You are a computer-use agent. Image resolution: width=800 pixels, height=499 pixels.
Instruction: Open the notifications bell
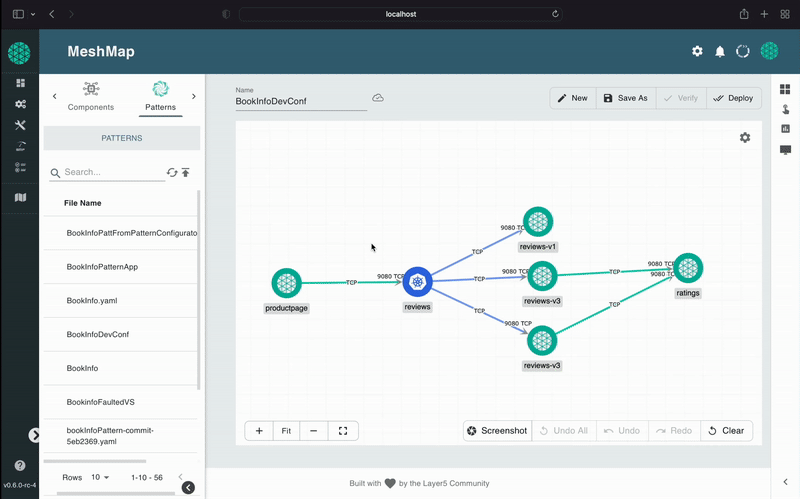tap(719, 52)
